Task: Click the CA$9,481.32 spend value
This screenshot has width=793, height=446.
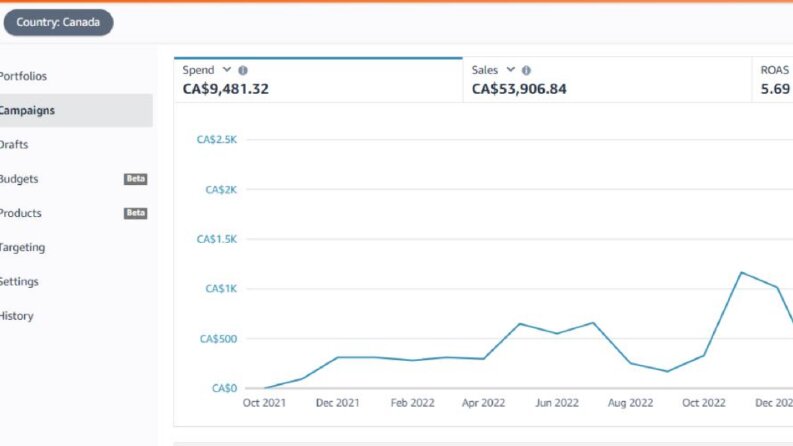Action: 226,89
